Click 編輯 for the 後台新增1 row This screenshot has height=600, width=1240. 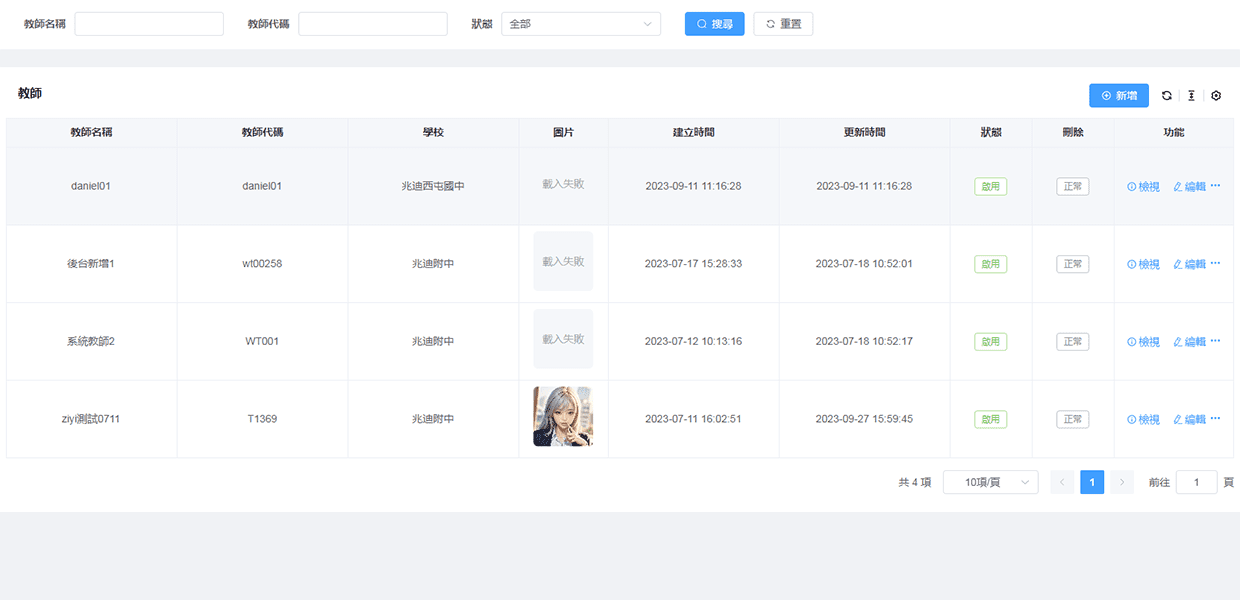1189,264
